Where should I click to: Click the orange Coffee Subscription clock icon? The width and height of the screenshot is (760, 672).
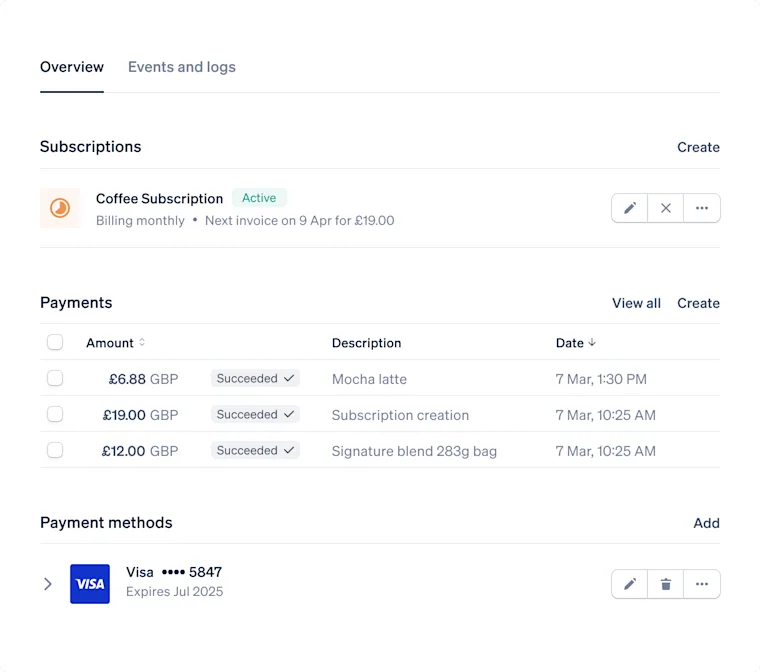[60, 208]
